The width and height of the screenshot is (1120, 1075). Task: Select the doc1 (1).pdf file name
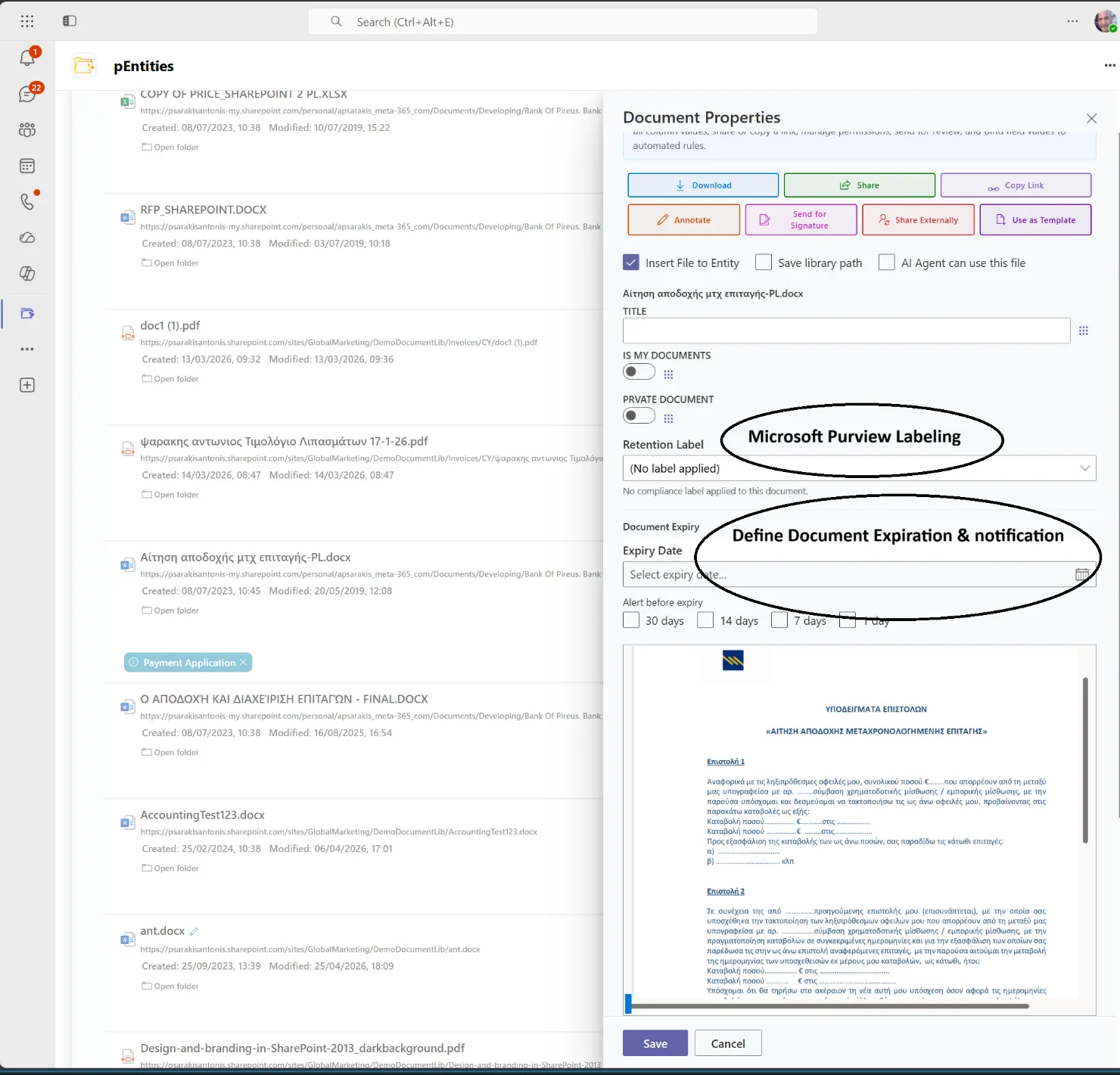point(170,325)
